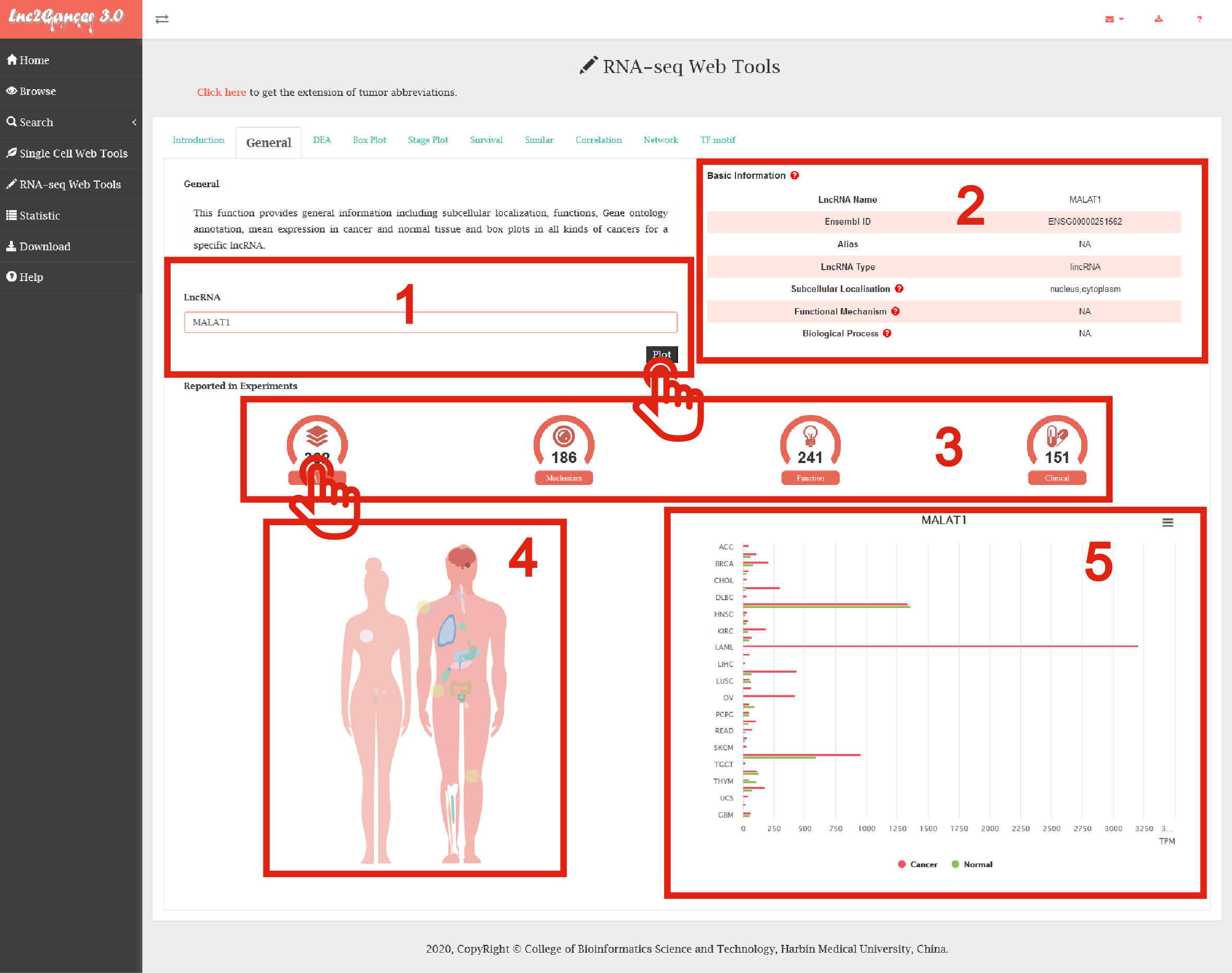Follow the 'Click here' tumor abbreviations link
The height and width of the screenshot is (973, 1232).
221,92
